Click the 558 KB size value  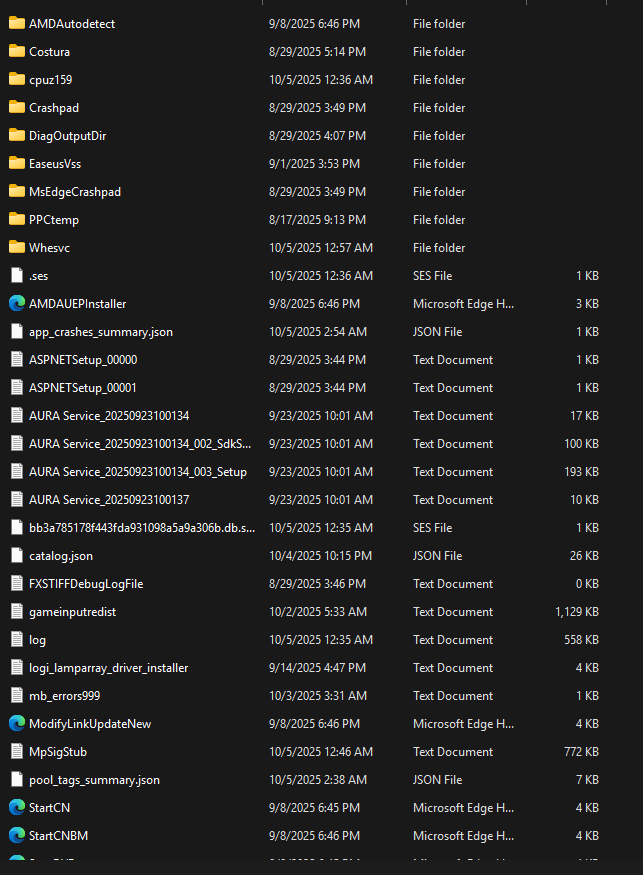tap(581, 640)
